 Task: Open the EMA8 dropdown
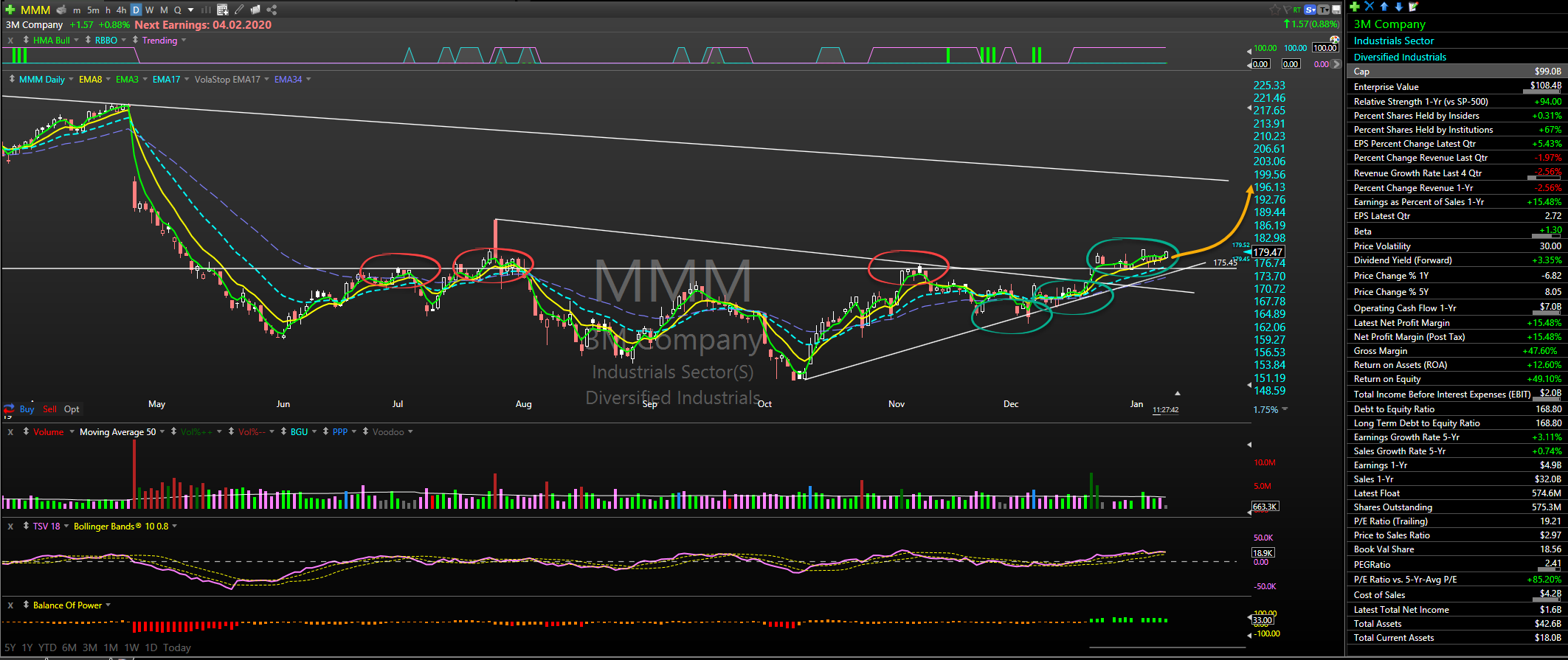108,79
